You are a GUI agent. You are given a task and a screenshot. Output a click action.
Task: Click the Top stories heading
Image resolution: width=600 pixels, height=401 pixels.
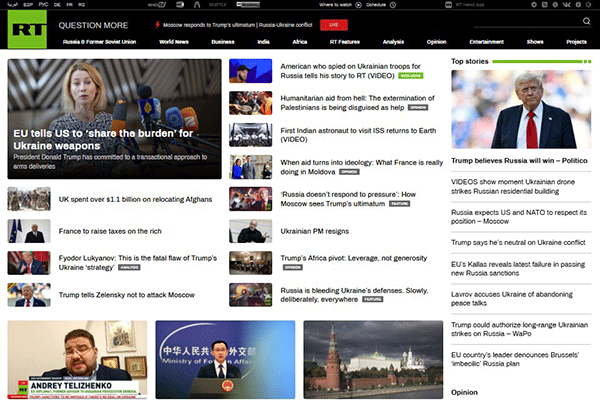coord(470,61)
